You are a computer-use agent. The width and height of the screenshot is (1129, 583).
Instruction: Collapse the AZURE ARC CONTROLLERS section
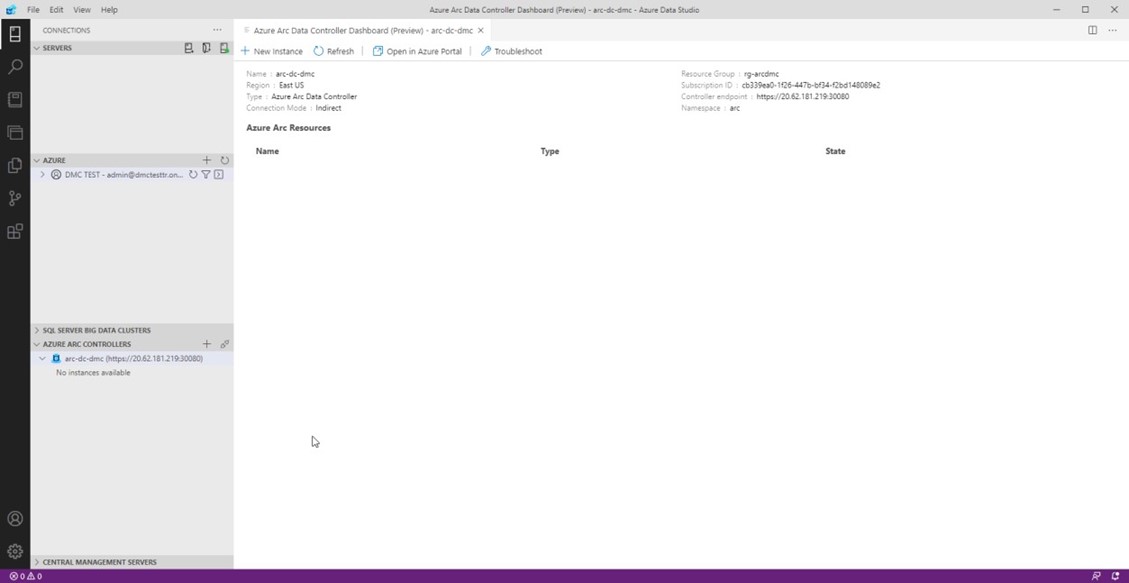[x=37, y=344]
